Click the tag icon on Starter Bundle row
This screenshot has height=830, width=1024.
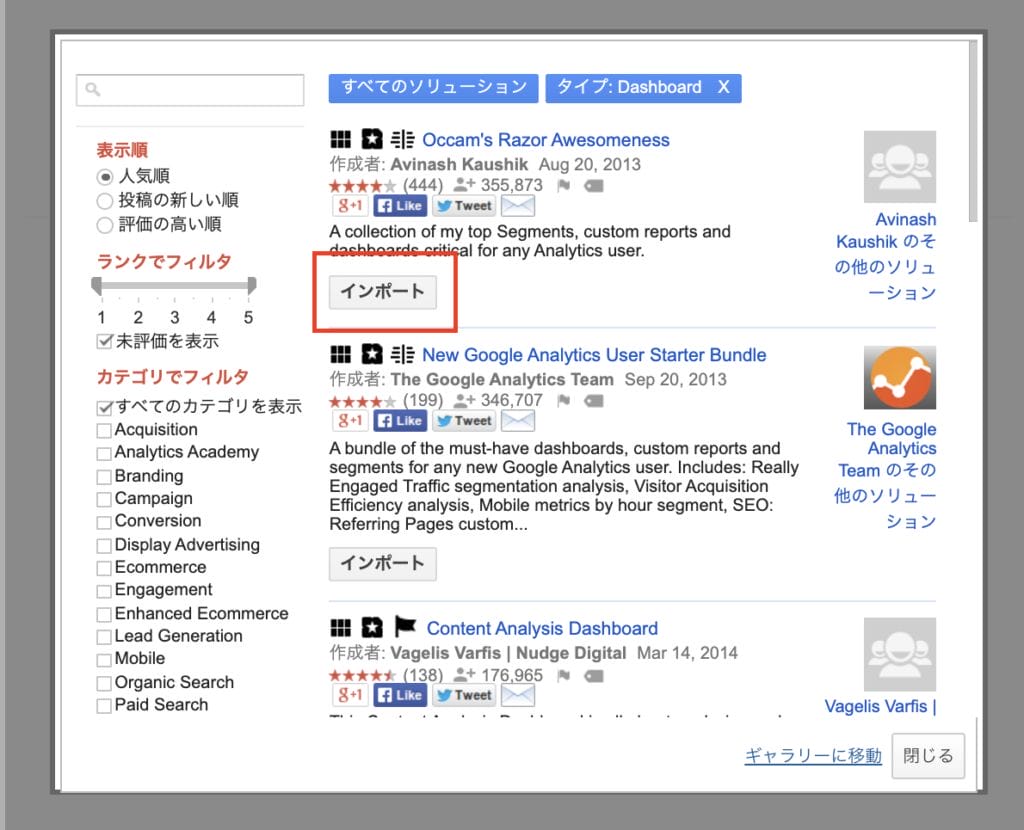click(593, 401)
